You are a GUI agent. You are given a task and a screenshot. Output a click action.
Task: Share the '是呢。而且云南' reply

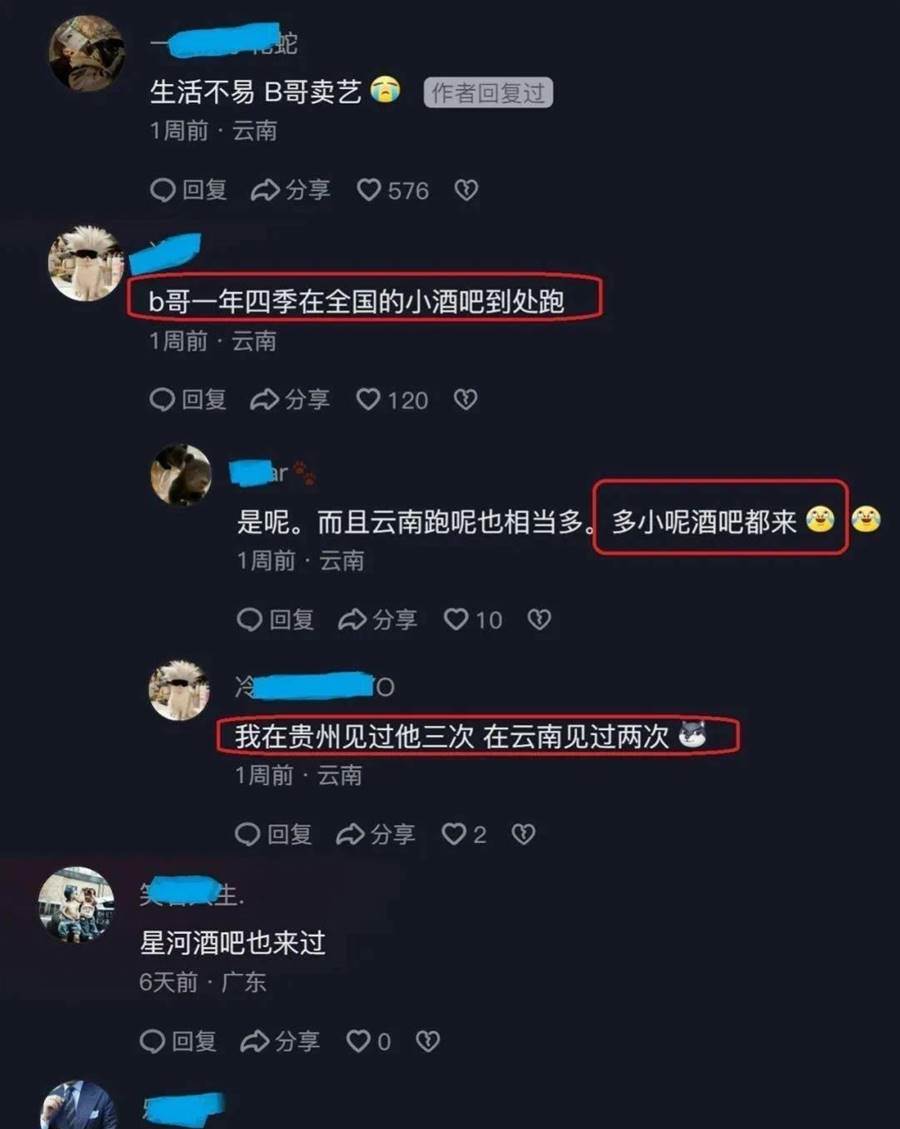[x=377, y=619]
